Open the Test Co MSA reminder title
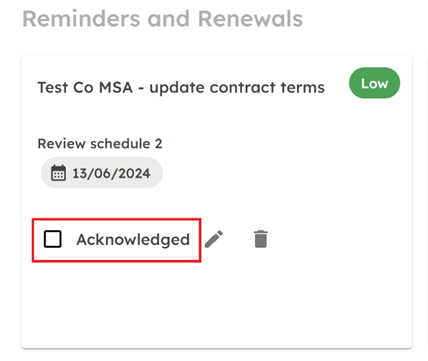428x361 pixels. pos(181,88)
